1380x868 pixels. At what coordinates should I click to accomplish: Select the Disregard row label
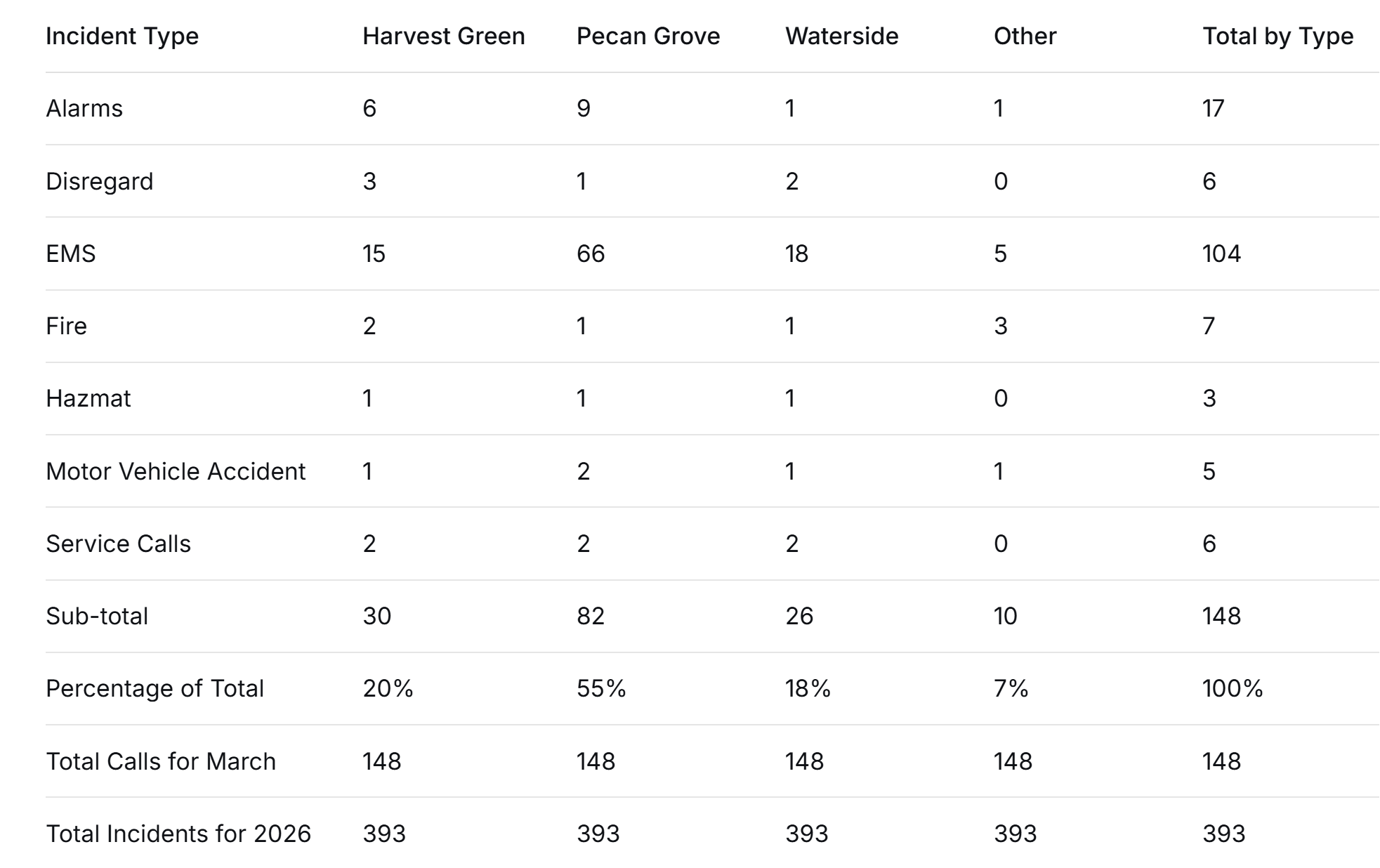[99, 181]
